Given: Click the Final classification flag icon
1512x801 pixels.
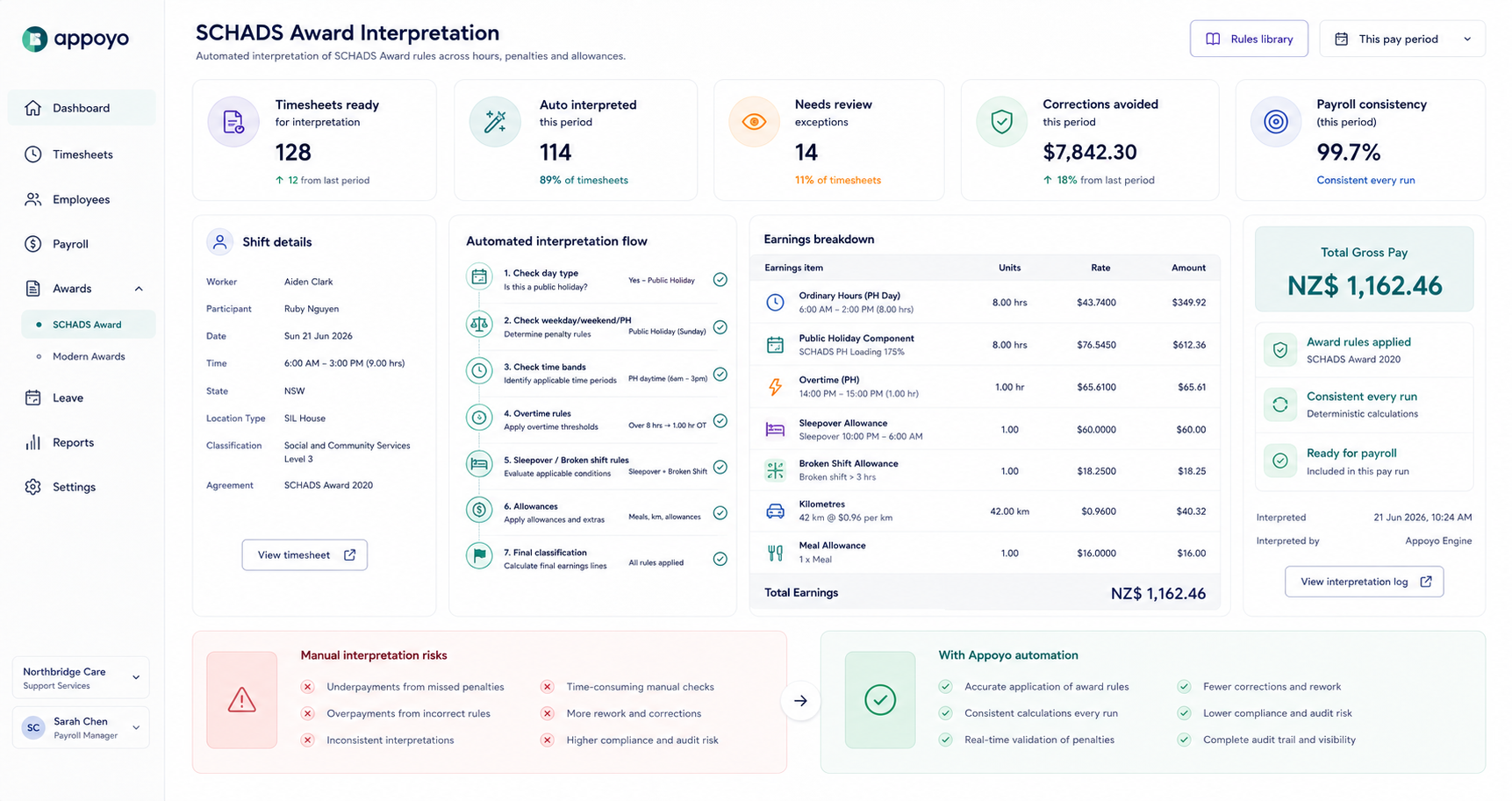Looking at the screenshot, I should point(479,555).
